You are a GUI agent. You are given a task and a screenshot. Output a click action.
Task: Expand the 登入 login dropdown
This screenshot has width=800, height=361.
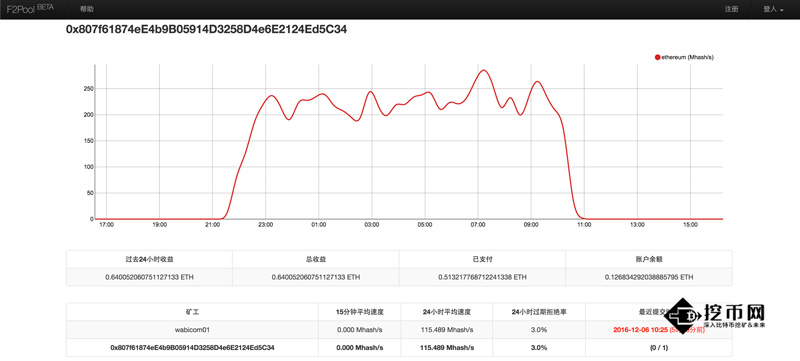[773, 9]
